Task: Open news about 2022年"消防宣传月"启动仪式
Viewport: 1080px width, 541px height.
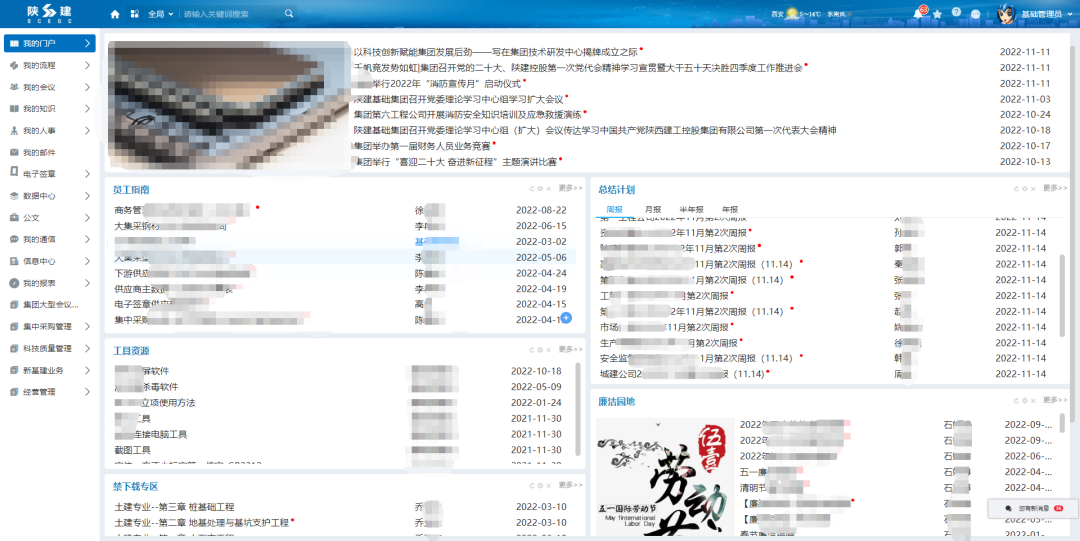Action: point(437,83)
